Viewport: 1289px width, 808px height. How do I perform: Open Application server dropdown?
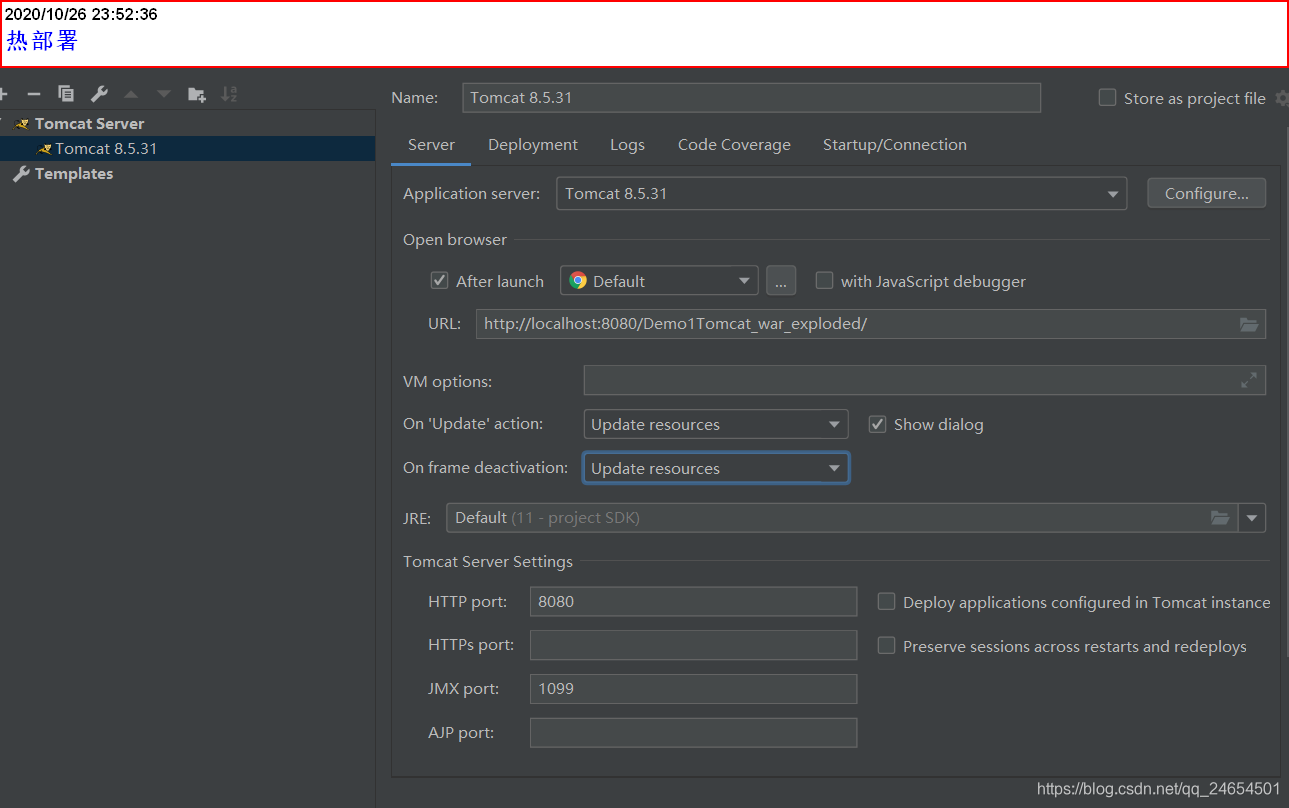(x=841, y=194)
